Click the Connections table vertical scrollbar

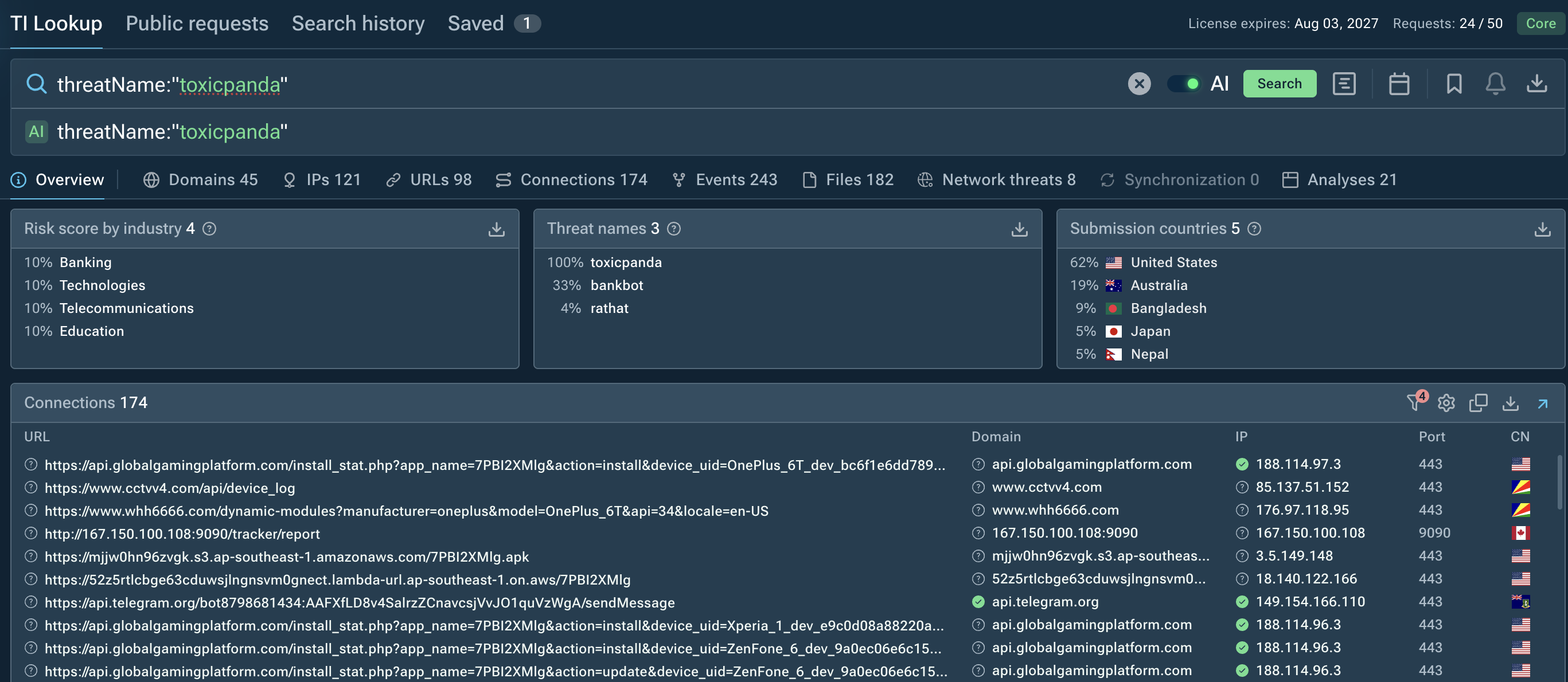[1559, 482]
